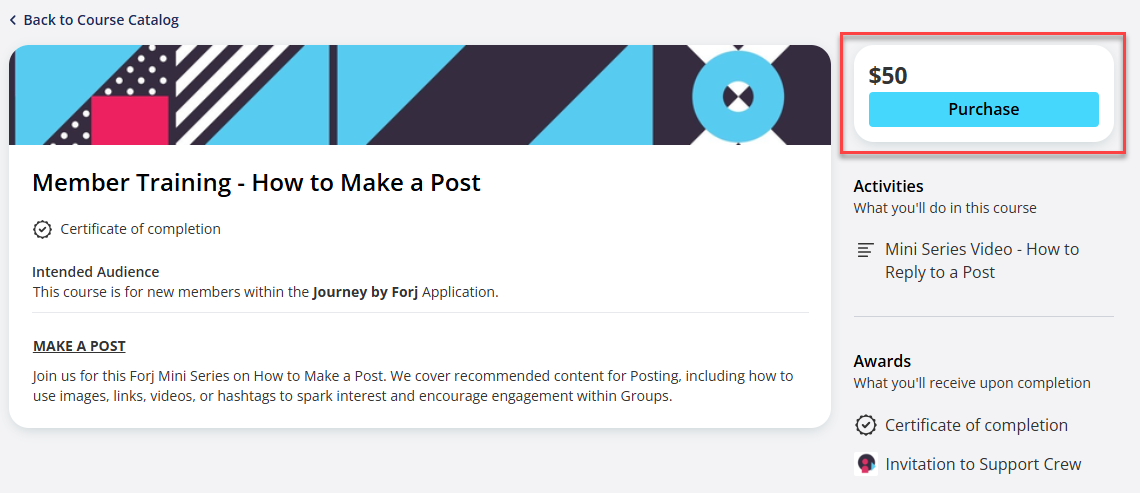Click the back chevron arrow icon
1140x493 pixels.
tap(13, 20)
